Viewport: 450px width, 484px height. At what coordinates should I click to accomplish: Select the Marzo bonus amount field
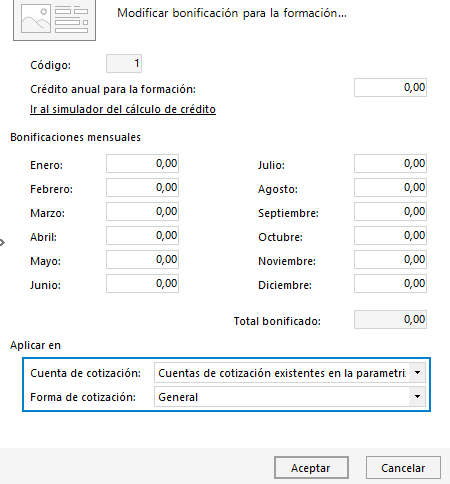pyautogui.click(x=142, y=211)
